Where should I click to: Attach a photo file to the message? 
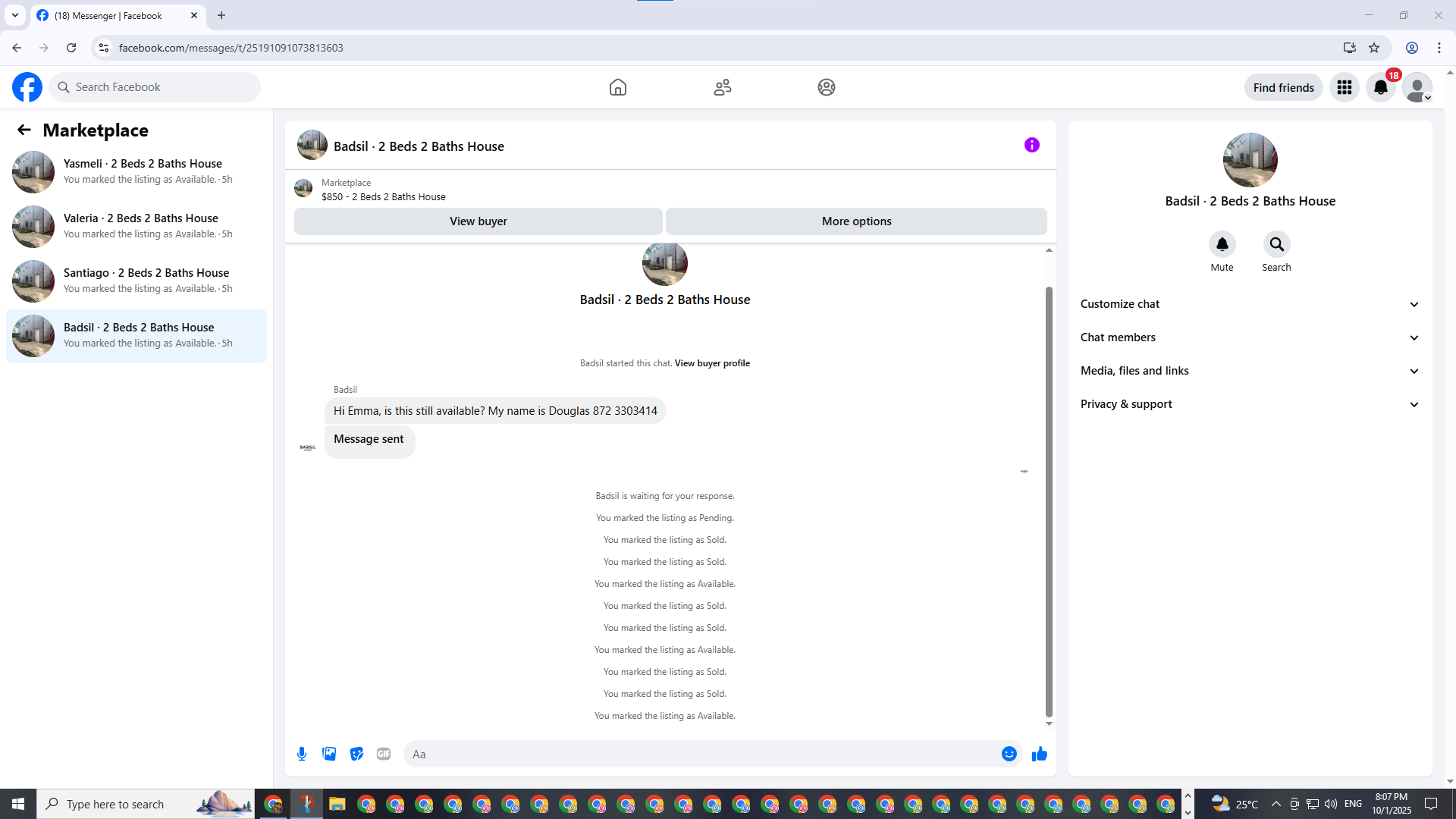(329, 754)
